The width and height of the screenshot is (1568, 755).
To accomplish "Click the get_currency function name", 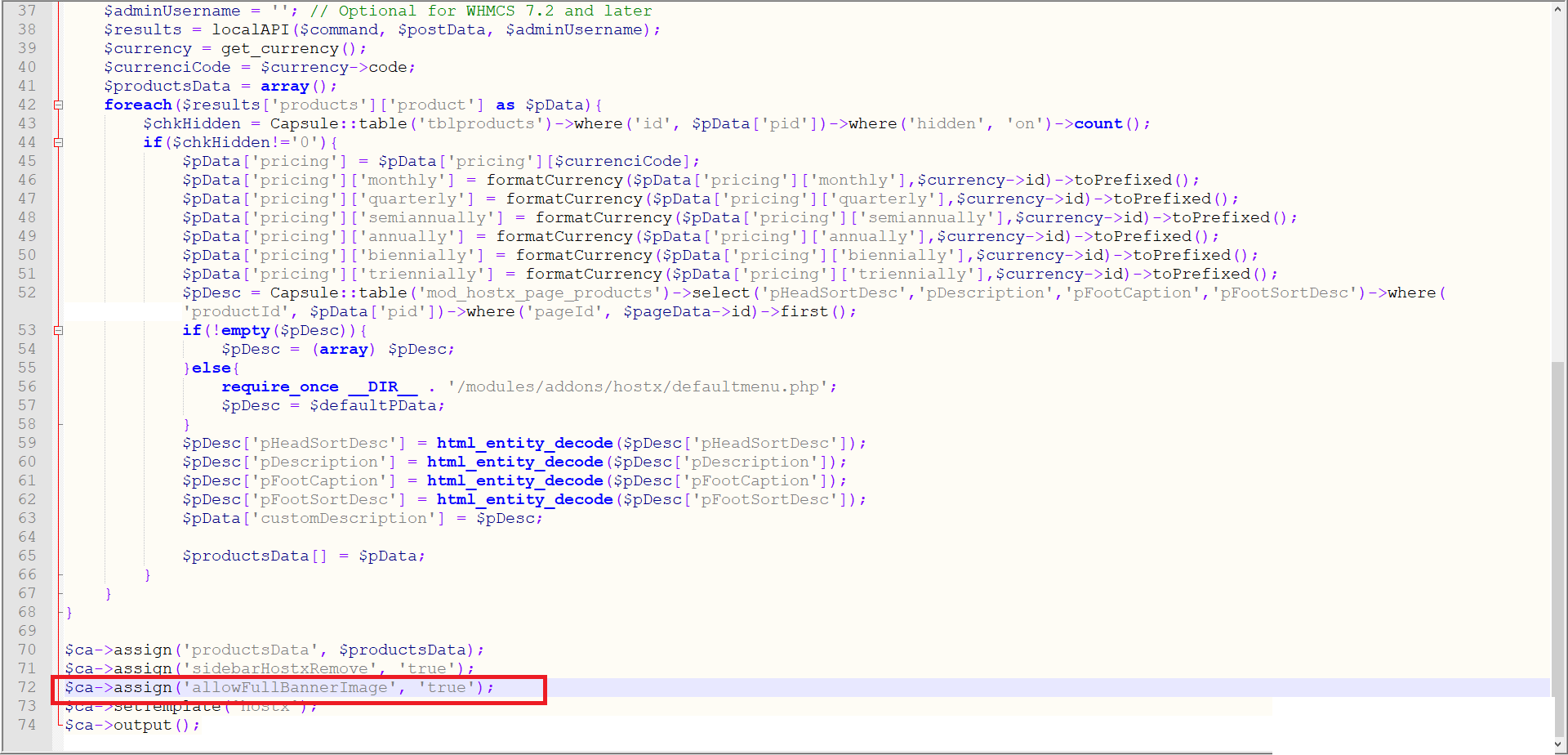I will (x=279, y=48).
